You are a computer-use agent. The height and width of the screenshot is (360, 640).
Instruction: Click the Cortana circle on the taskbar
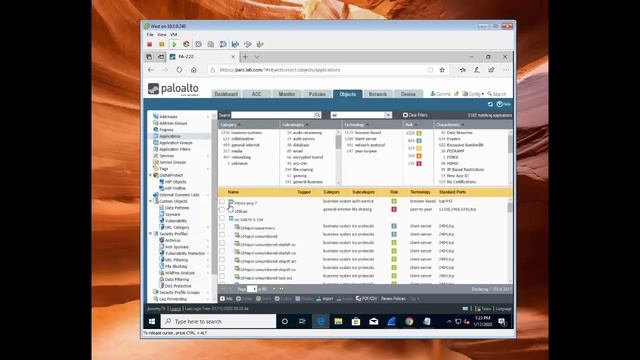coord(285,322)
